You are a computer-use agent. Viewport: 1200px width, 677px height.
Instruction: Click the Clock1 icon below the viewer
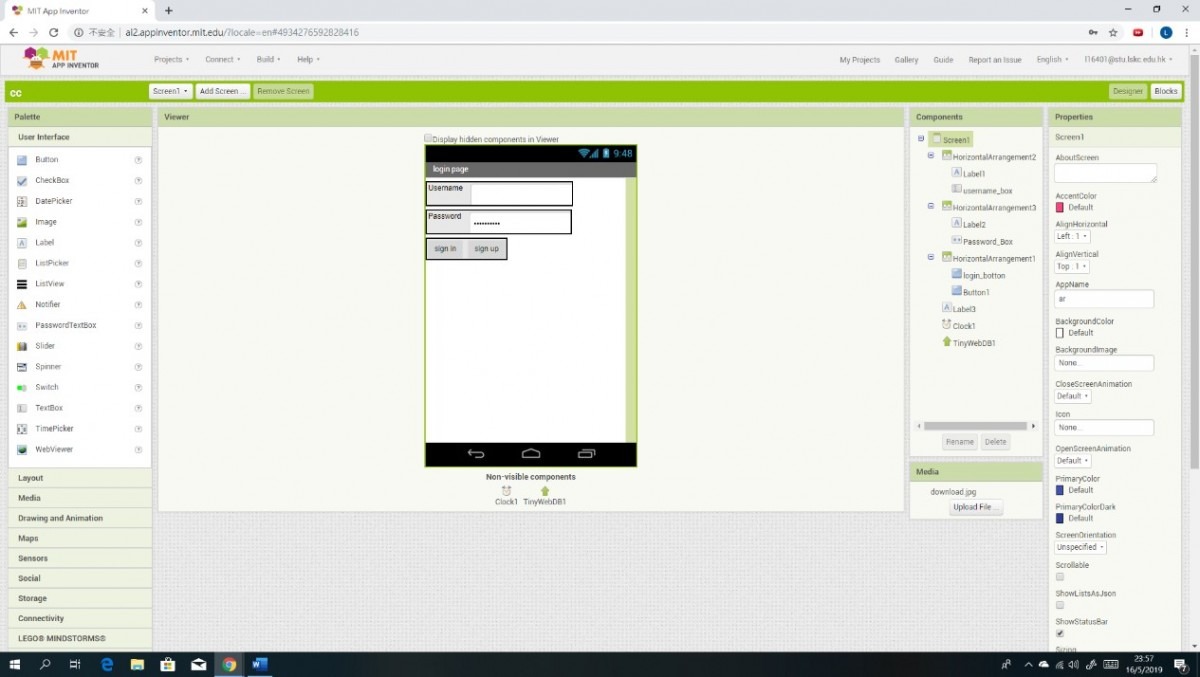pos(506,491)
